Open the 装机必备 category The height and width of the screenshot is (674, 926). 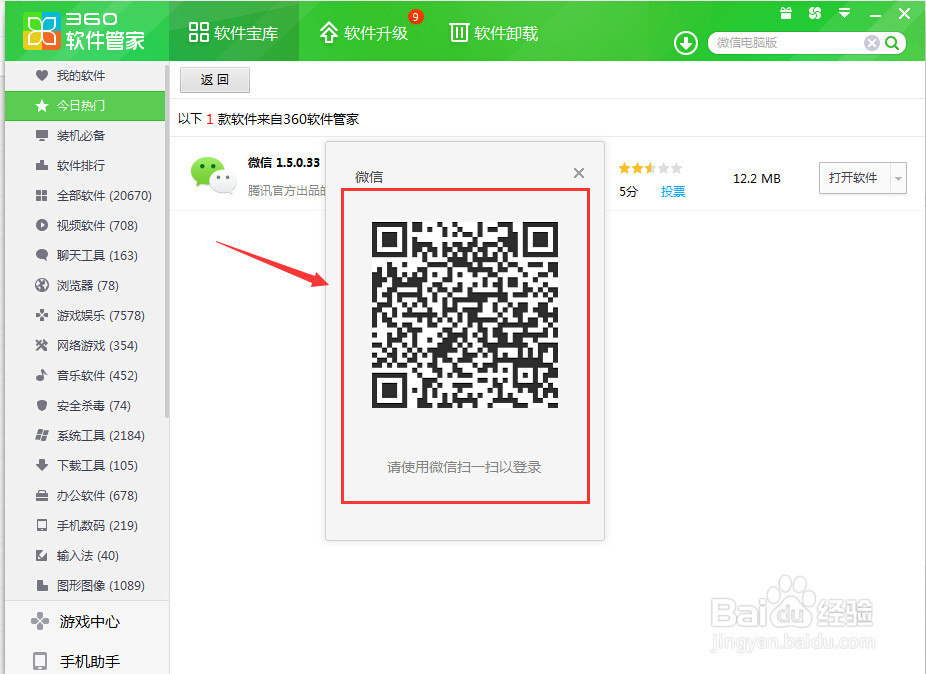tap(85, 135)
